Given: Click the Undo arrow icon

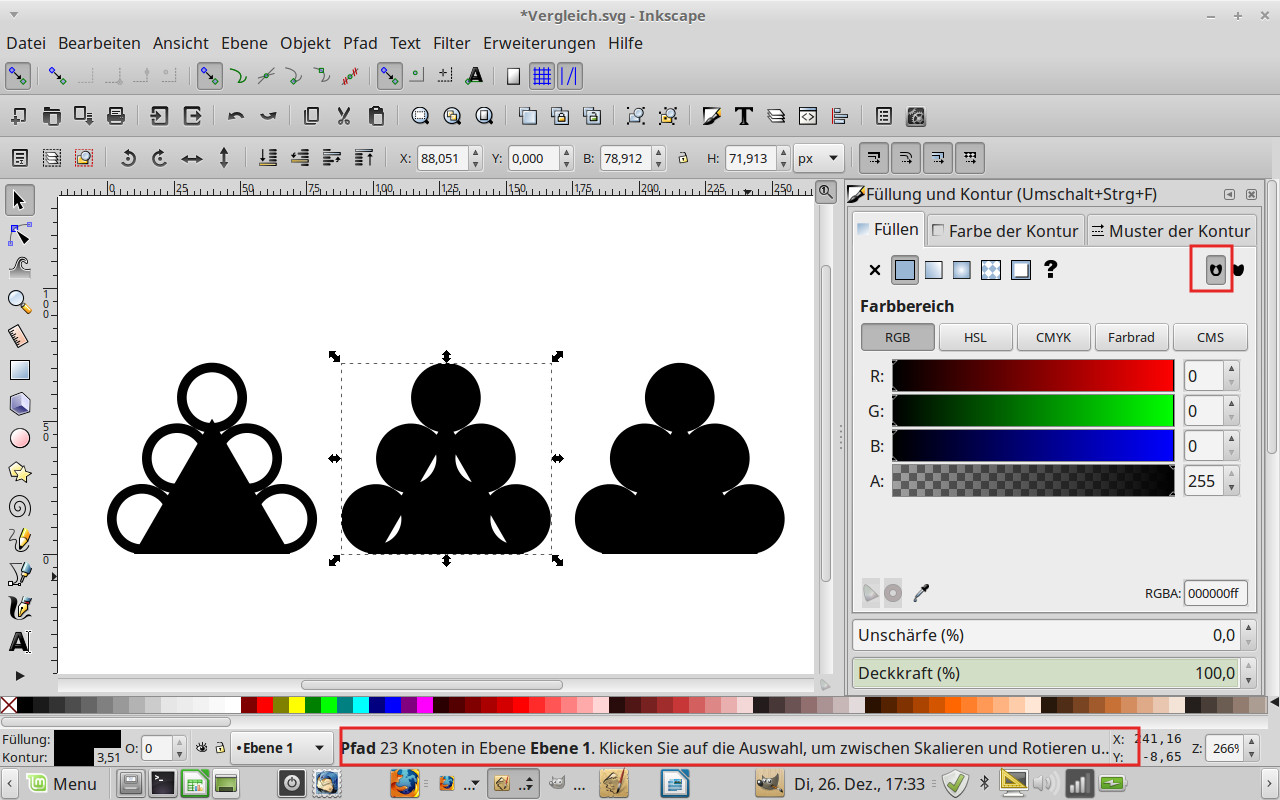Looking at the screenshot, I should [x=236, y=116].
